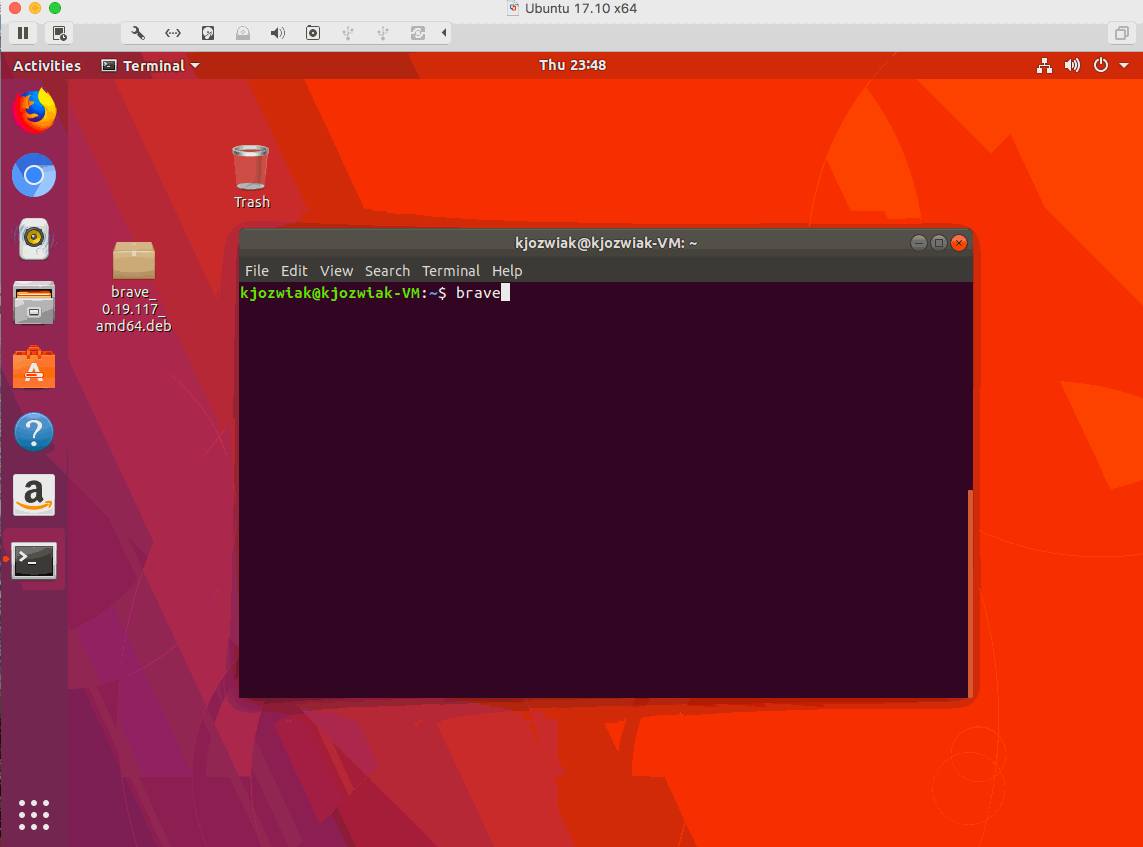Click the clock showing Thu 23:48
This screenshot has height=847, width=1143.
pos(572,65)
